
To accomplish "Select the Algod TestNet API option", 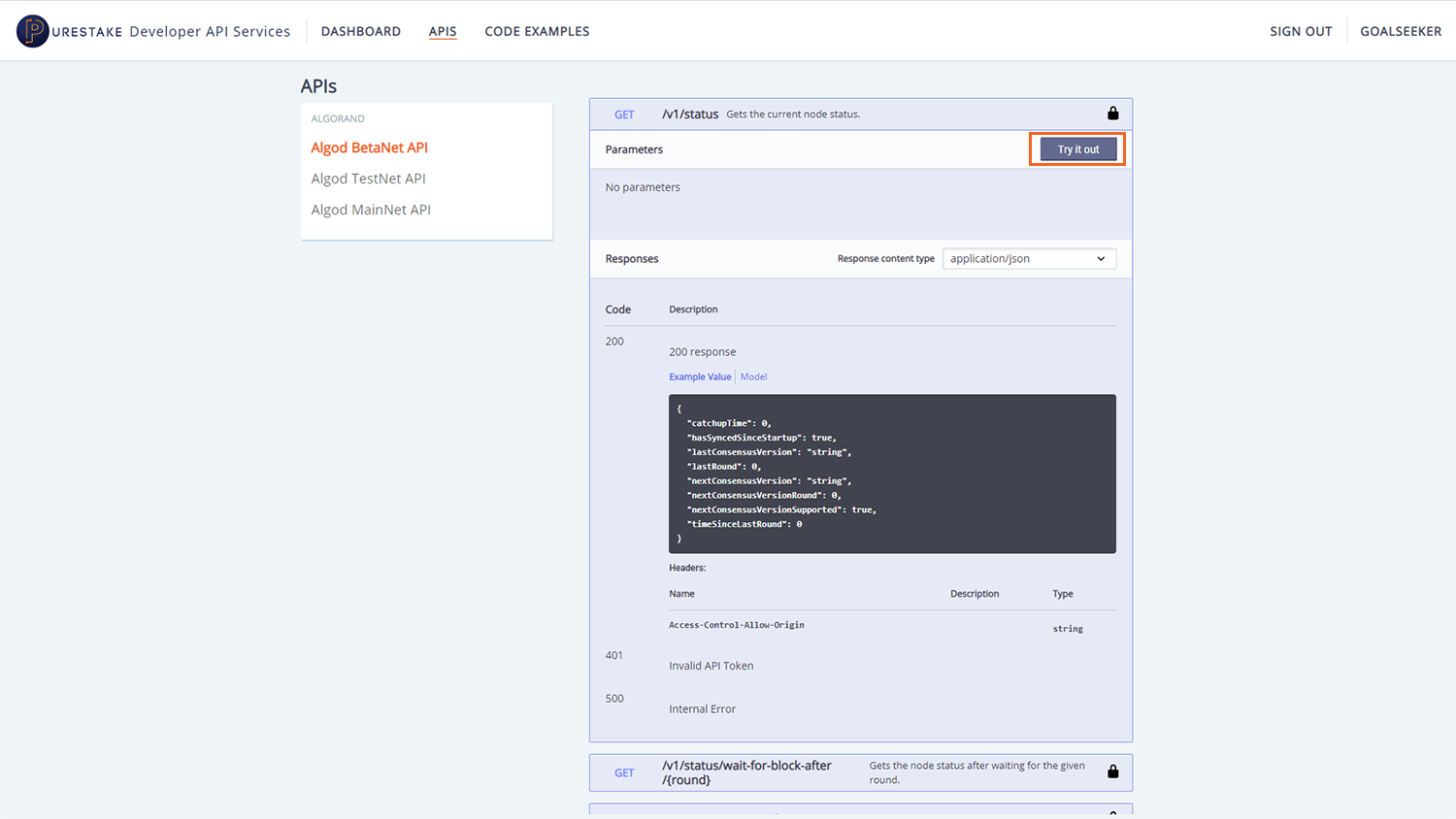I will pyautogui.click(x=368, y=178).
